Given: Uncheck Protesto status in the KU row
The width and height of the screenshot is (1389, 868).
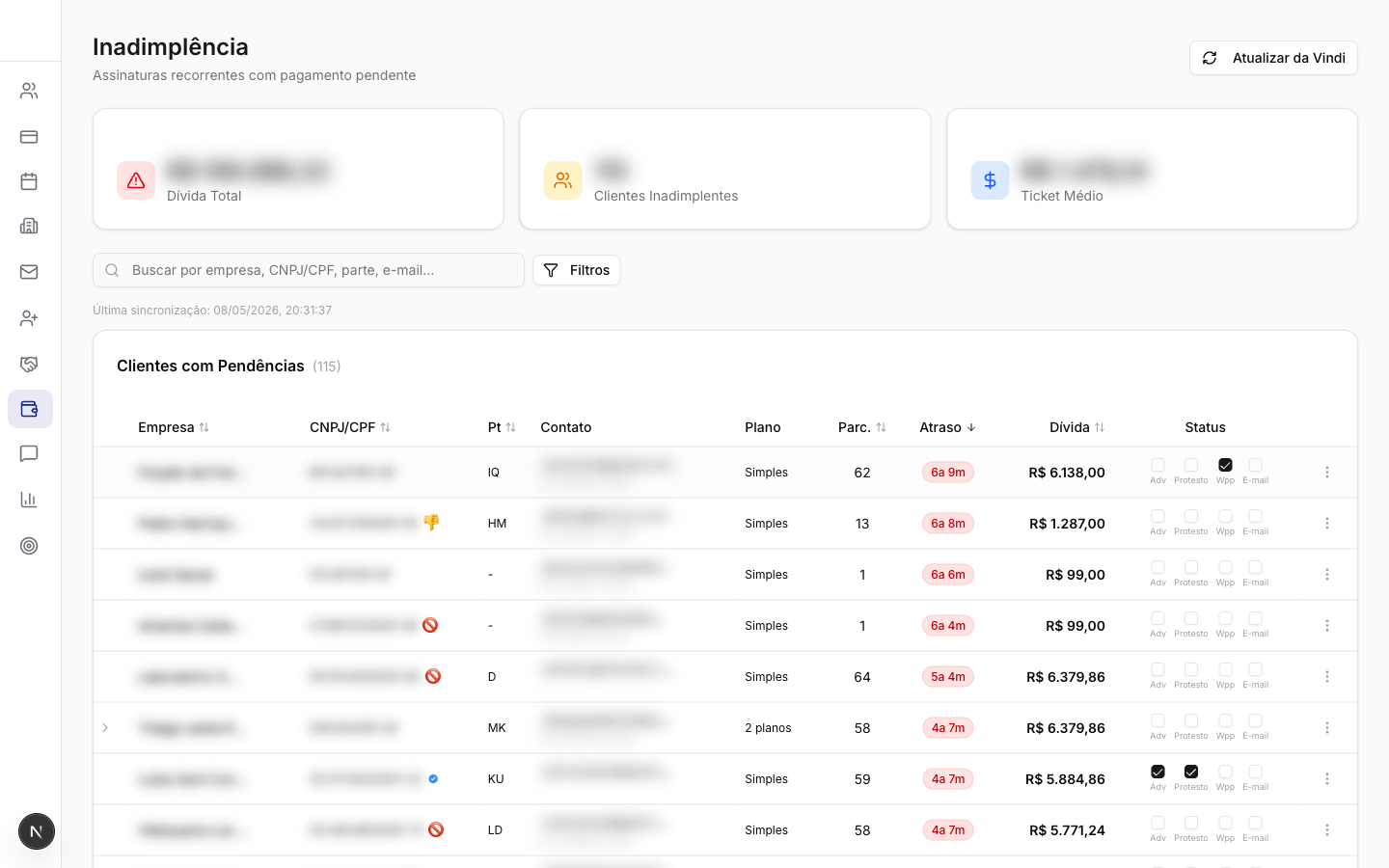Looking at the screenshot, I should 1191,773.
